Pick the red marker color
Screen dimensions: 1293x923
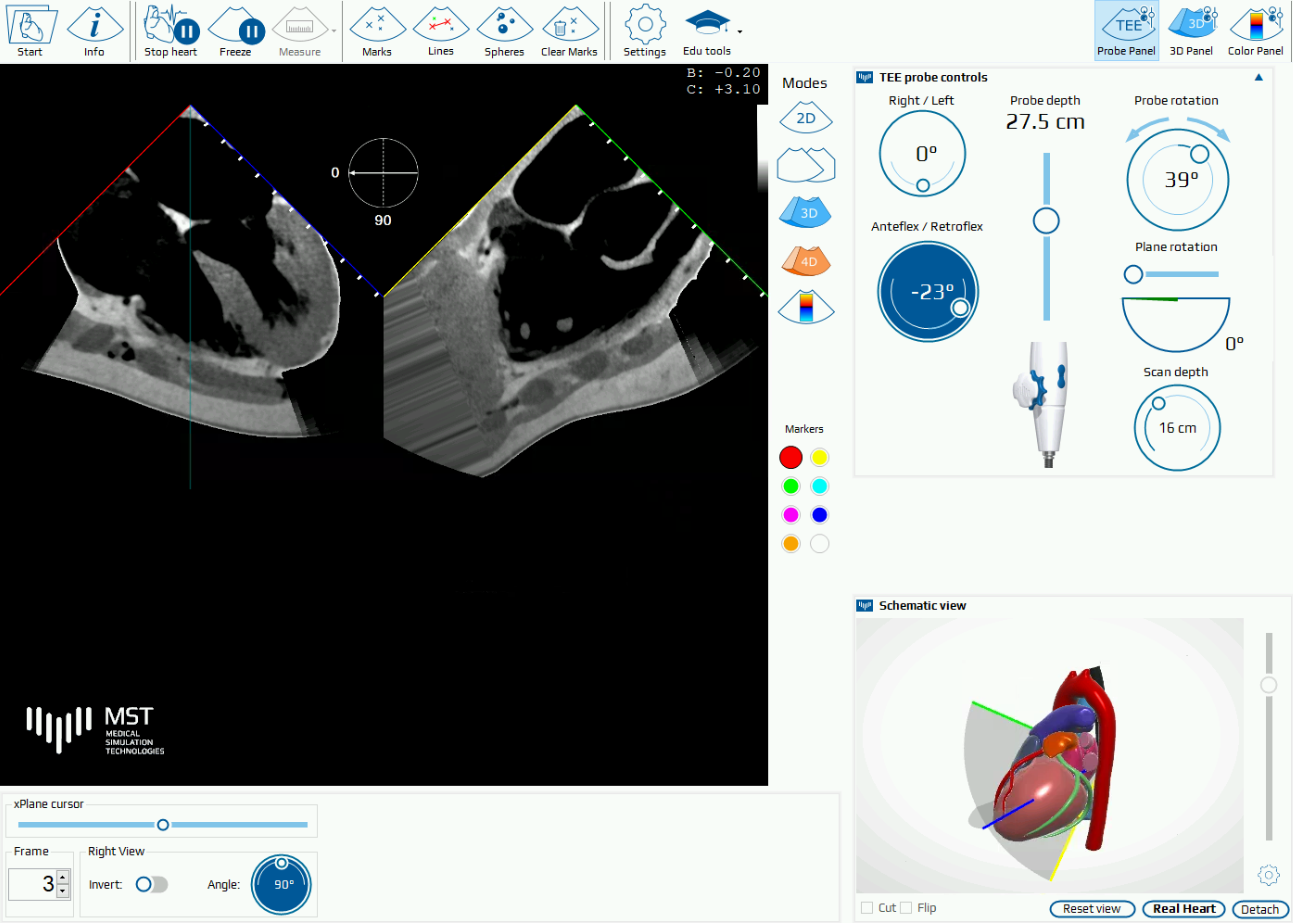(x=791, y=458)
